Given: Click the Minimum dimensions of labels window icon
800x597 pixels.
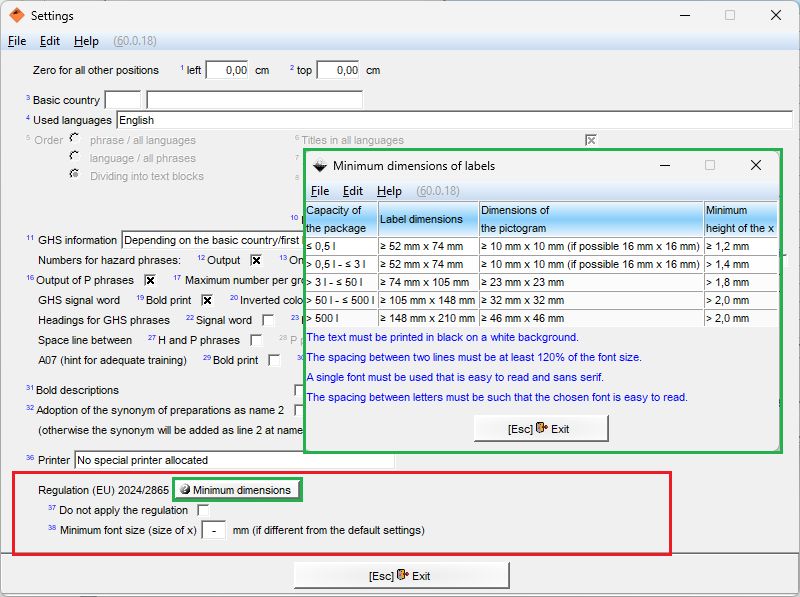Looking at the screenshot, I should [320, 165].
